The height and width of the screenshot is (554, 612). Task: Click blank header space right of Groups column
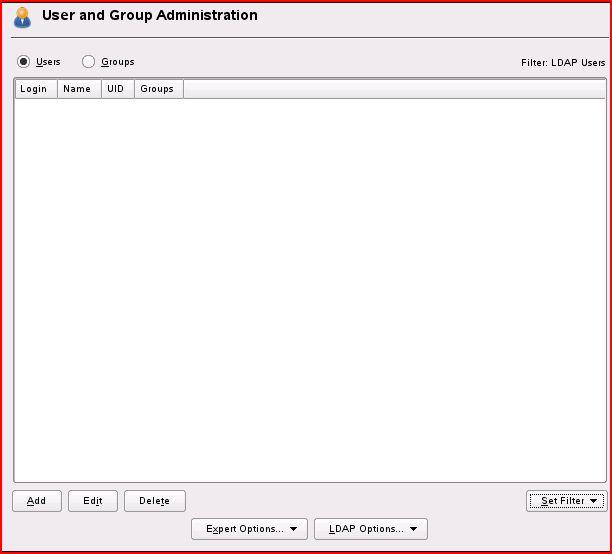(394, 89)
